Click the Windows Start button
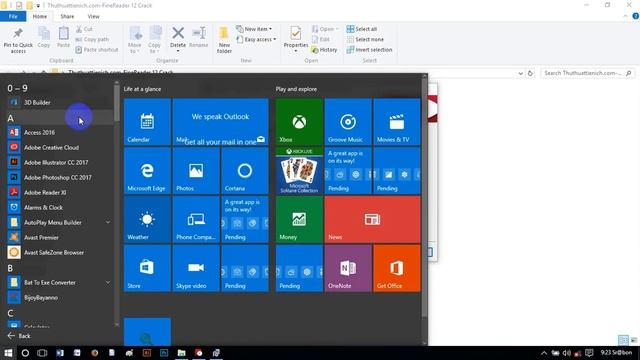Screen dimensions: 640x360 pos(8,353)
